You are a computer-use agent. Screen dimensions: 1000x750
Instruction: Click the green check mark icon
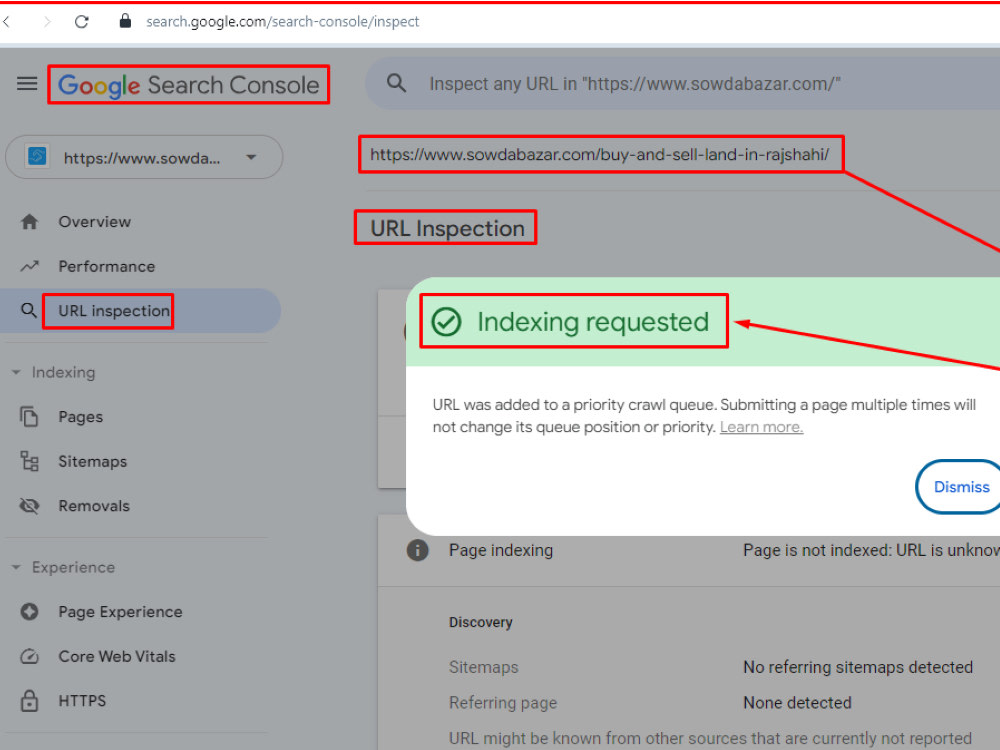tap(446, 321)
